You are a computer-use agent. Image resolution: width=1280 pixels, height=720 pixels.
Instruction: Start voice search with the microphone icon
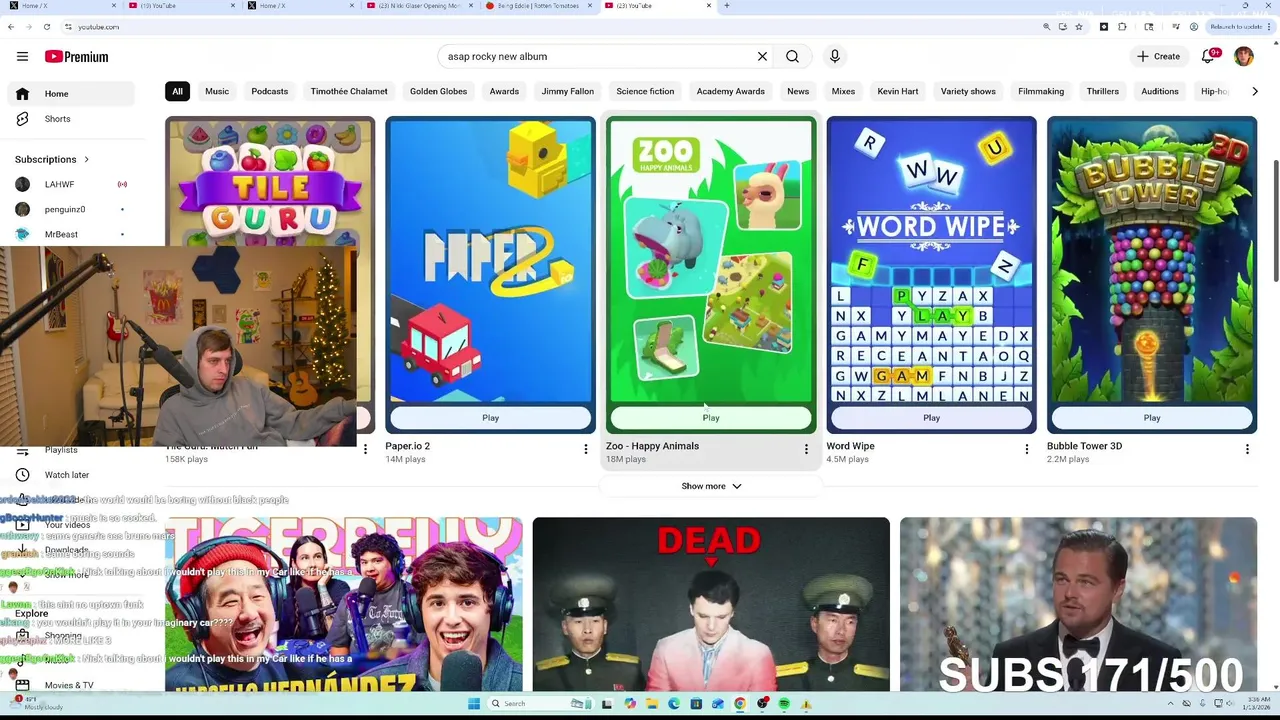pos(834,57)
